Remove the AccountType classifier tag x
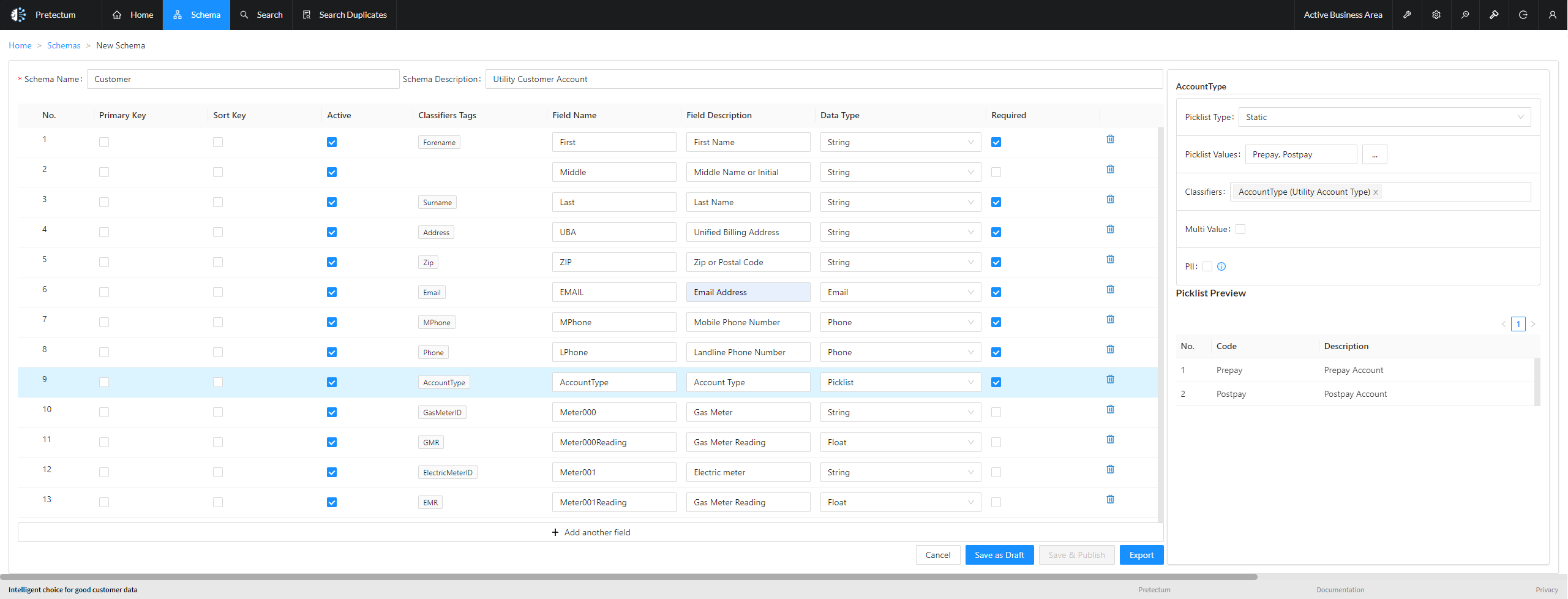 tap(1376, 192)
